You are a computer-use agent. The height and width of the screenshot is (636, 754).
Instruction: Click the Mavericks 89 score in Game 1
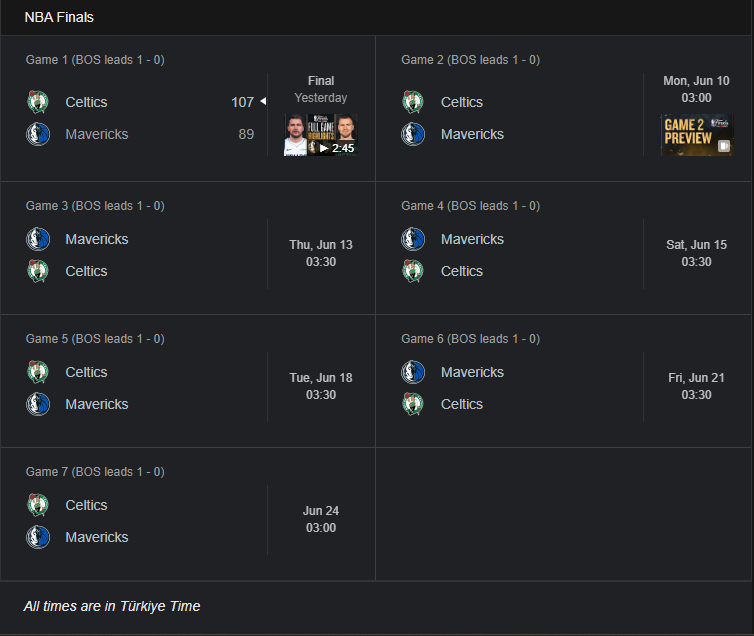246,134
